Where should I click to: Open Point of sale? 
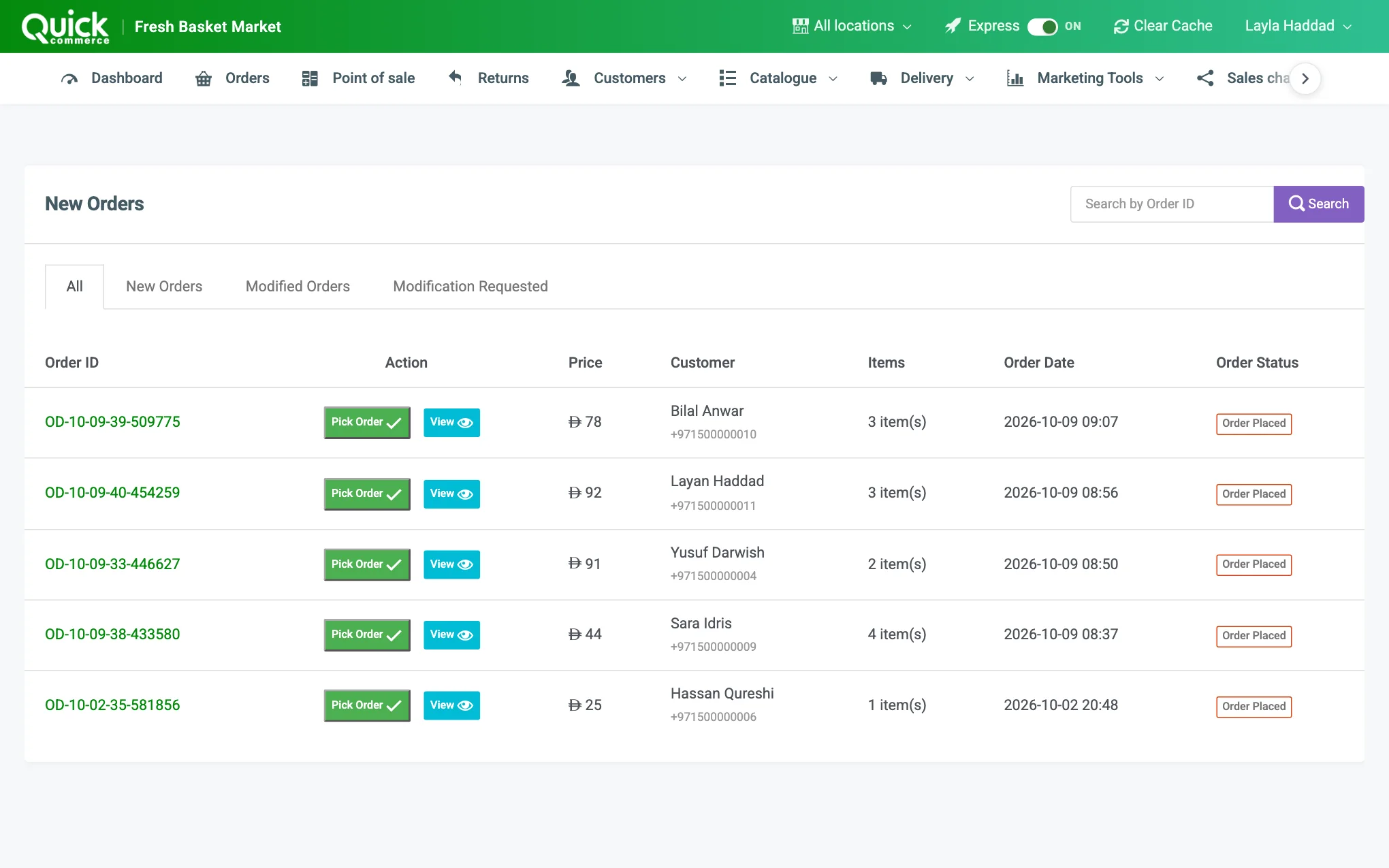pos(358,78)
